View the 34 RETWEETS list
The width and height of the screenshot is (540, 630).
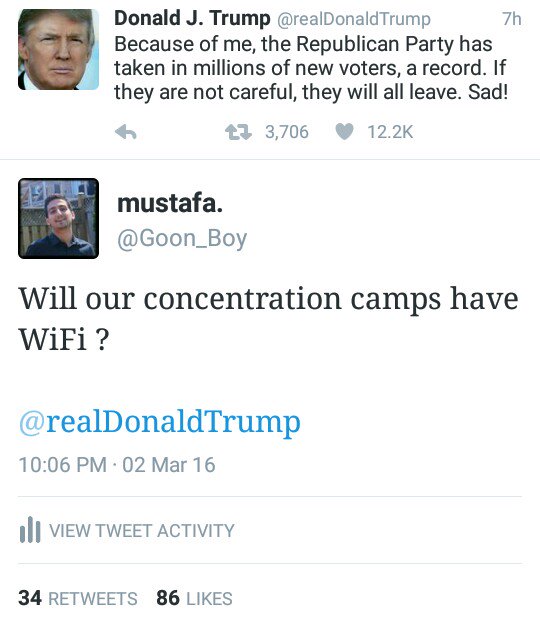coord(78,598)
